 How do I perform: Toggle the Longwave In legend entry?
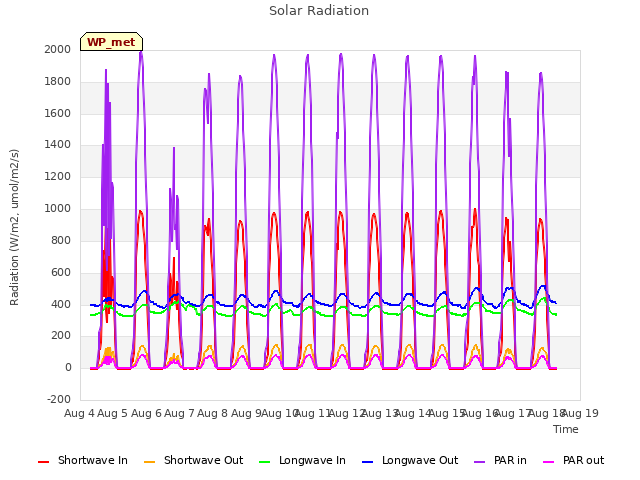[x=302, y=460]
